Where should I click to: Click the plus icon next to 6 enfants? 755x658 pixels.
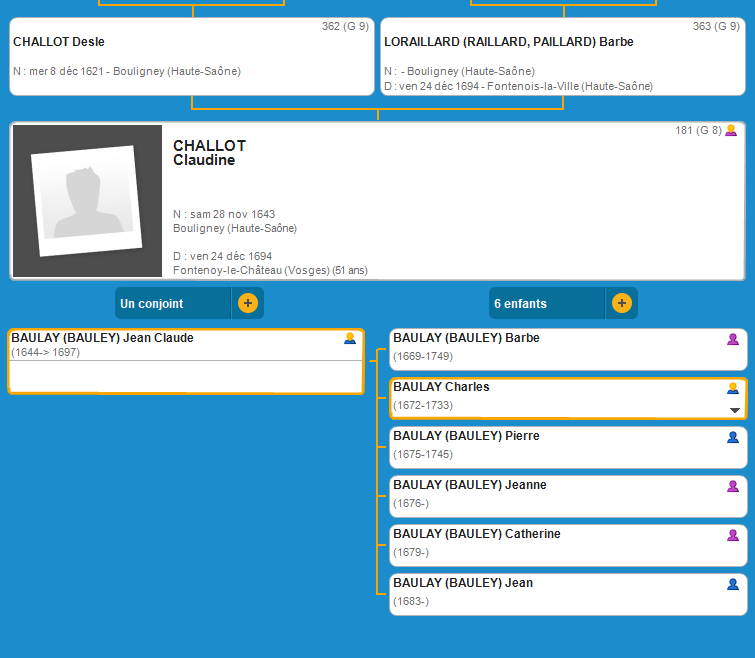coord(621,303)
